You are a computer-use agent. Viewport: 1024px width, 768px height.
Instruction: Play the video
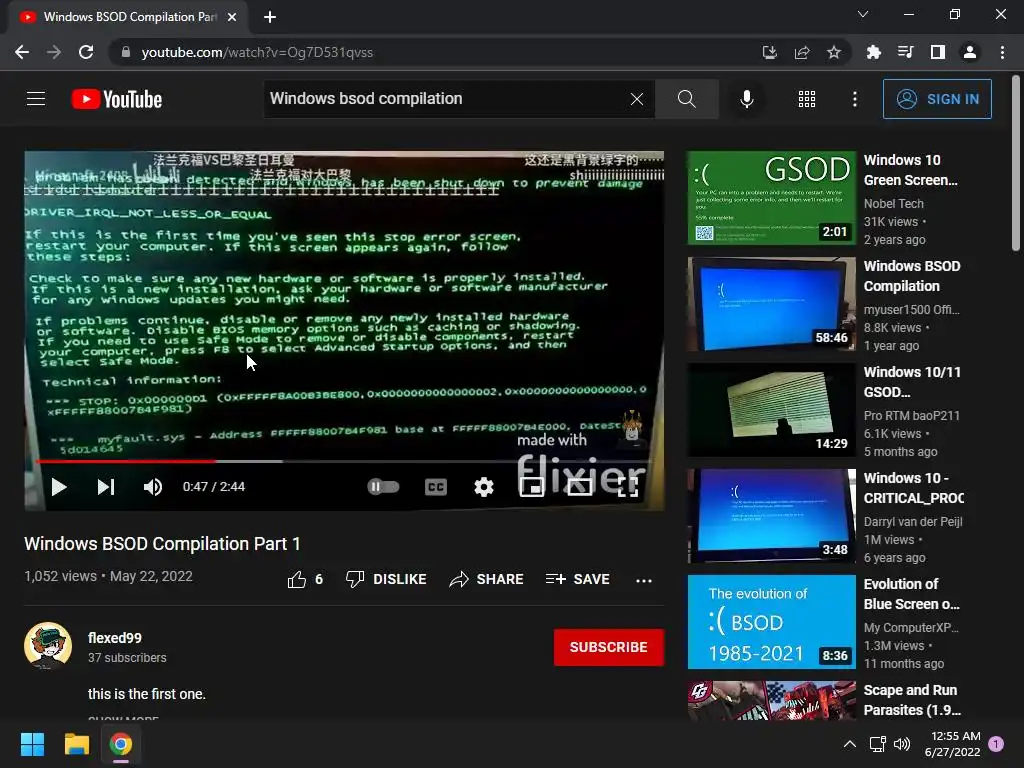pos(59,487)
